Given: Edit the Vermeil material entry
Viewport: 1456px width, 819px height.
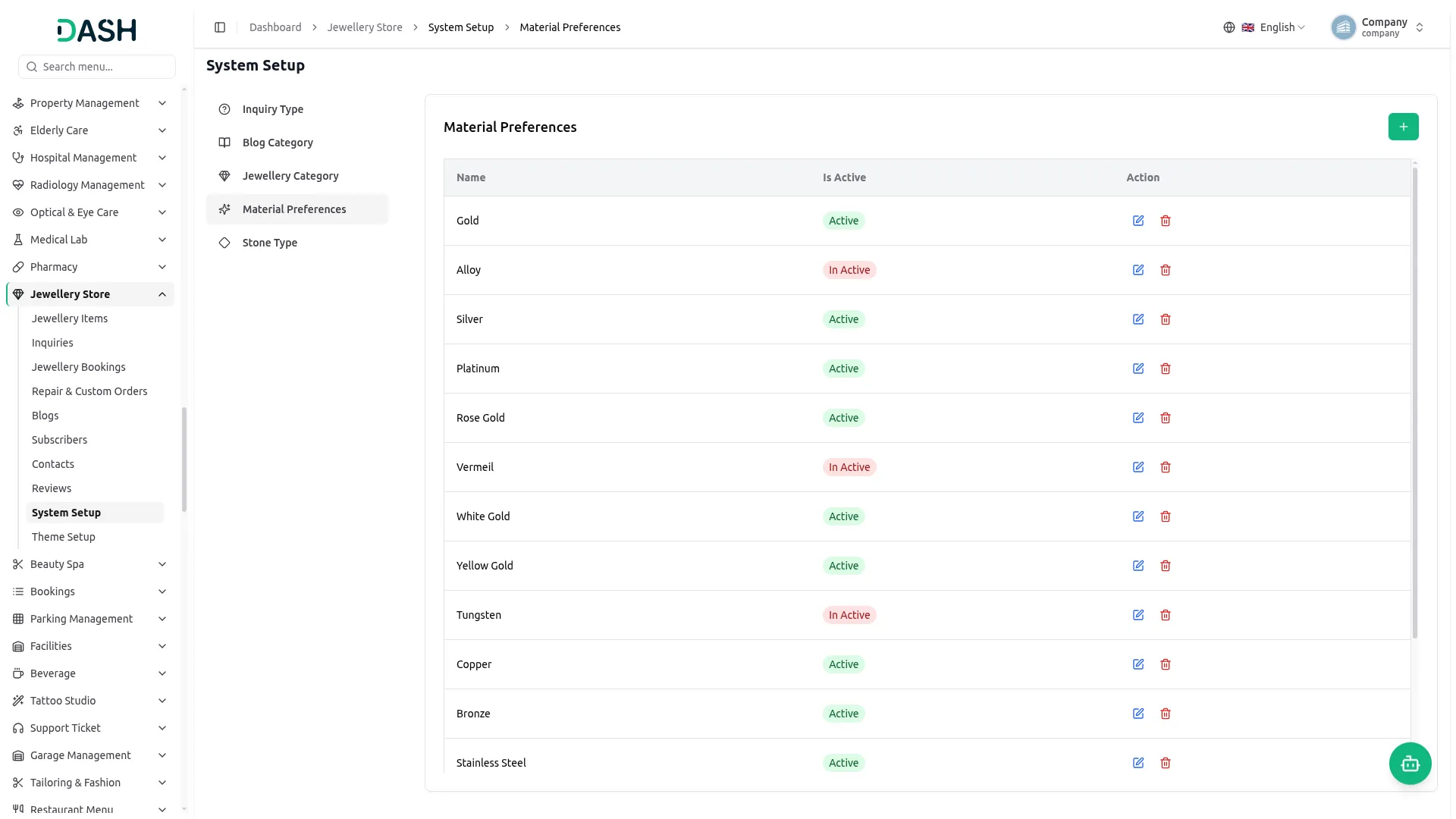Looking at the screenshot, I should click(1138, 467).
